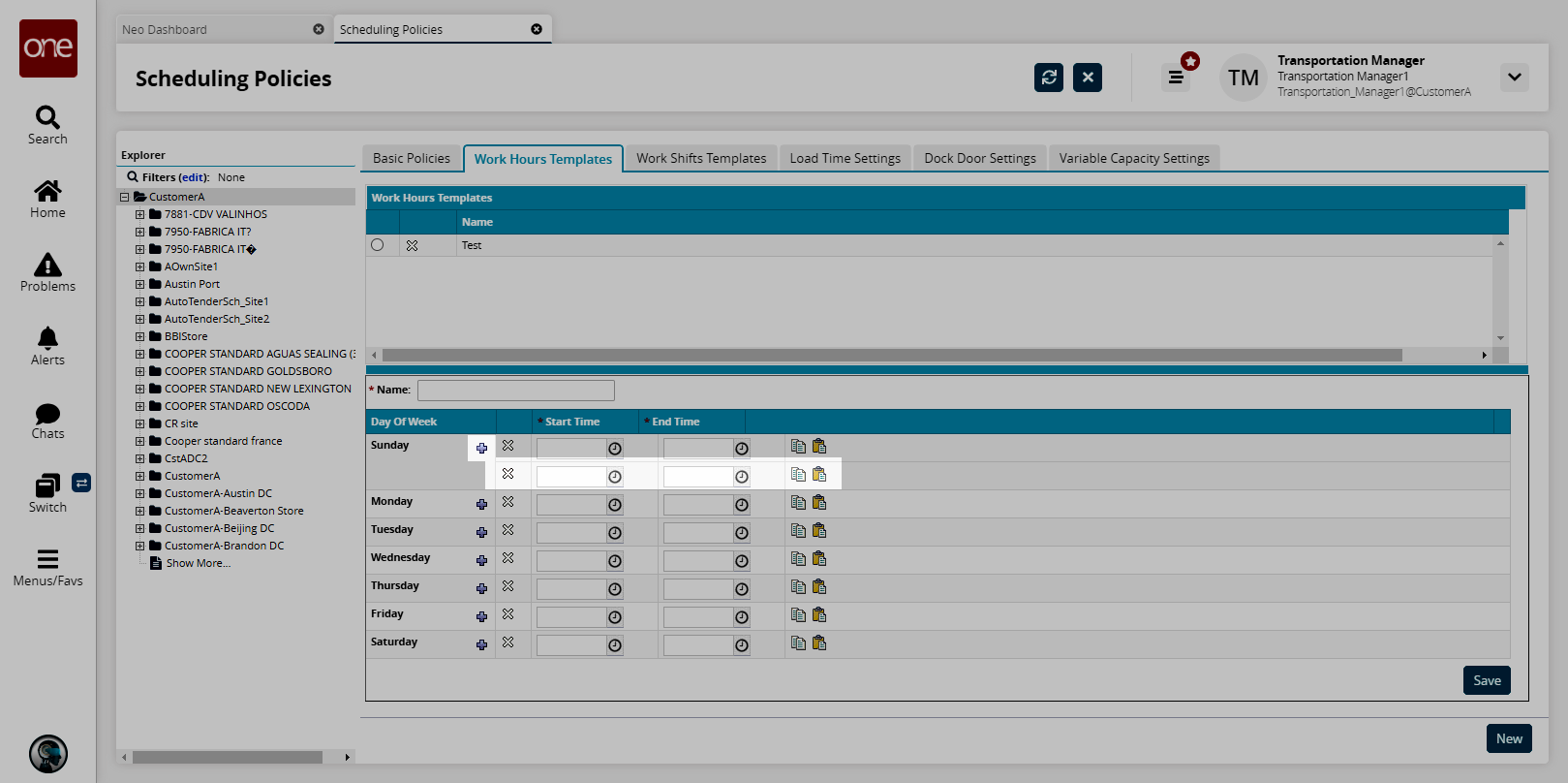This screenshot has width=1568, height=783.
Task: Click the filter edit link
Action: [193, 177]
